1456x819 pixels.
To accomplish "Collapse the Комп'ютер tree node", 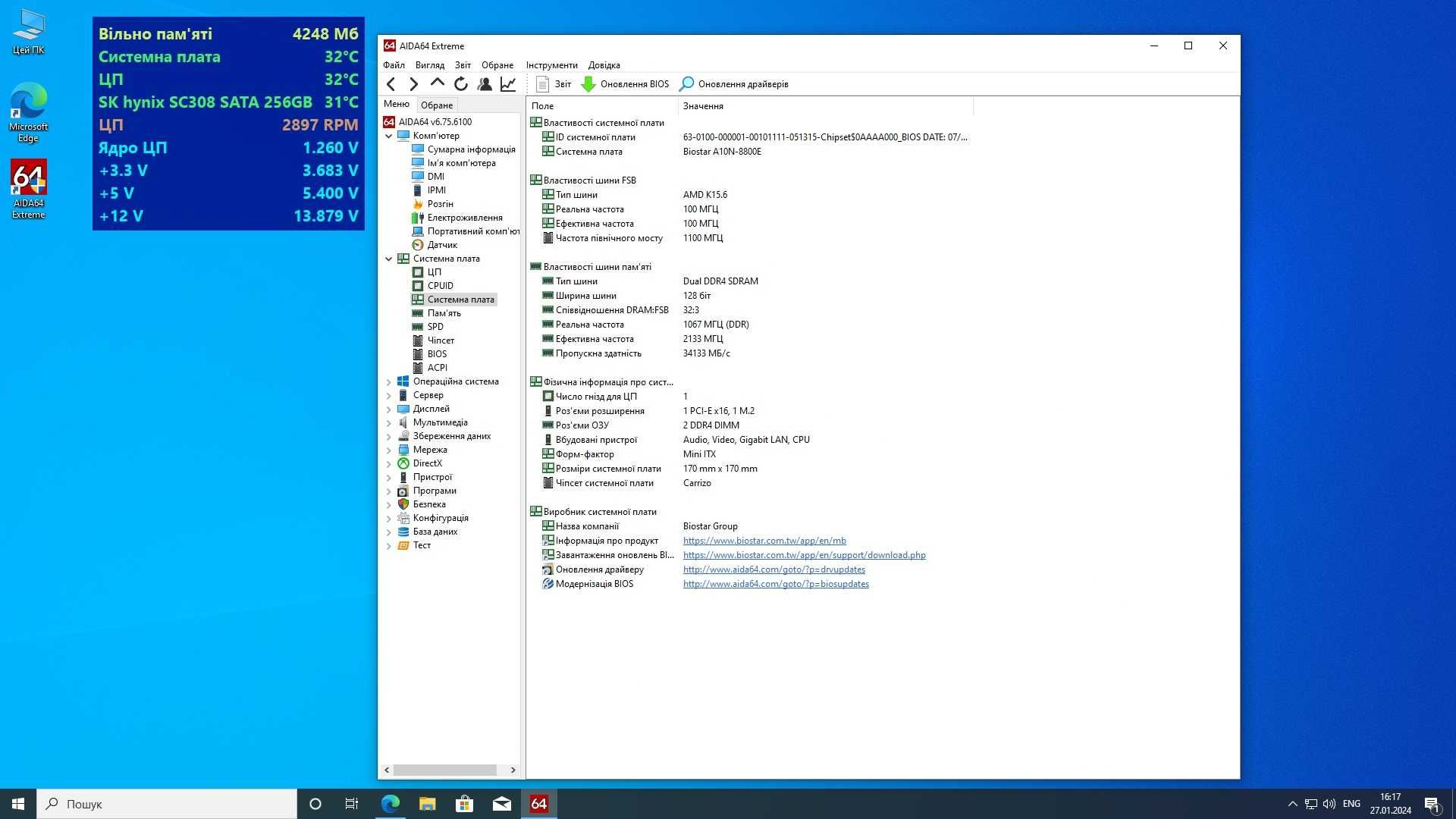I will [x=389, y=136].
